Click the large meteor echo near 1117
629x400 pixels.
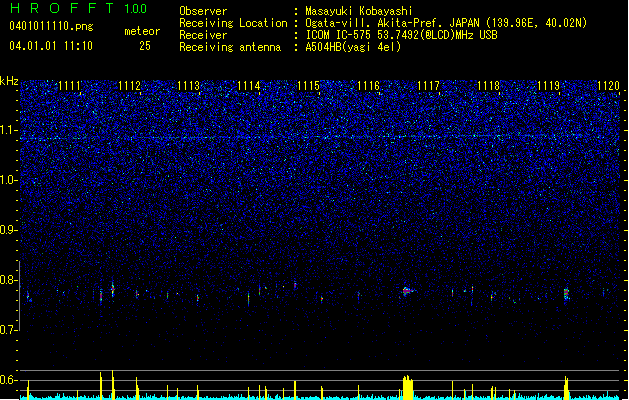[x=408, y=291]
